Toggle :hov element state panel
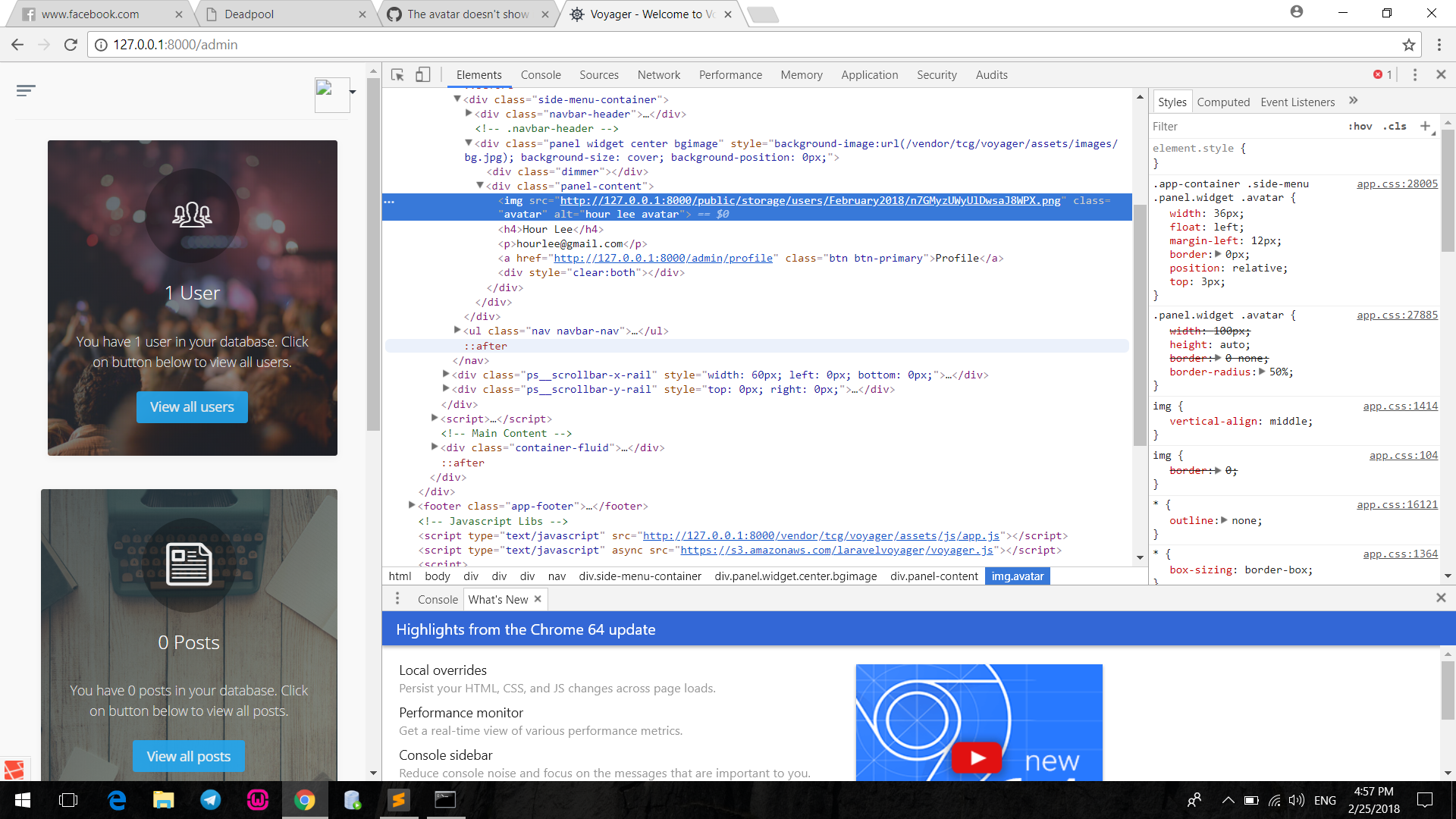The width and height of the screenshot is (1456, 819). point(1360,126)
